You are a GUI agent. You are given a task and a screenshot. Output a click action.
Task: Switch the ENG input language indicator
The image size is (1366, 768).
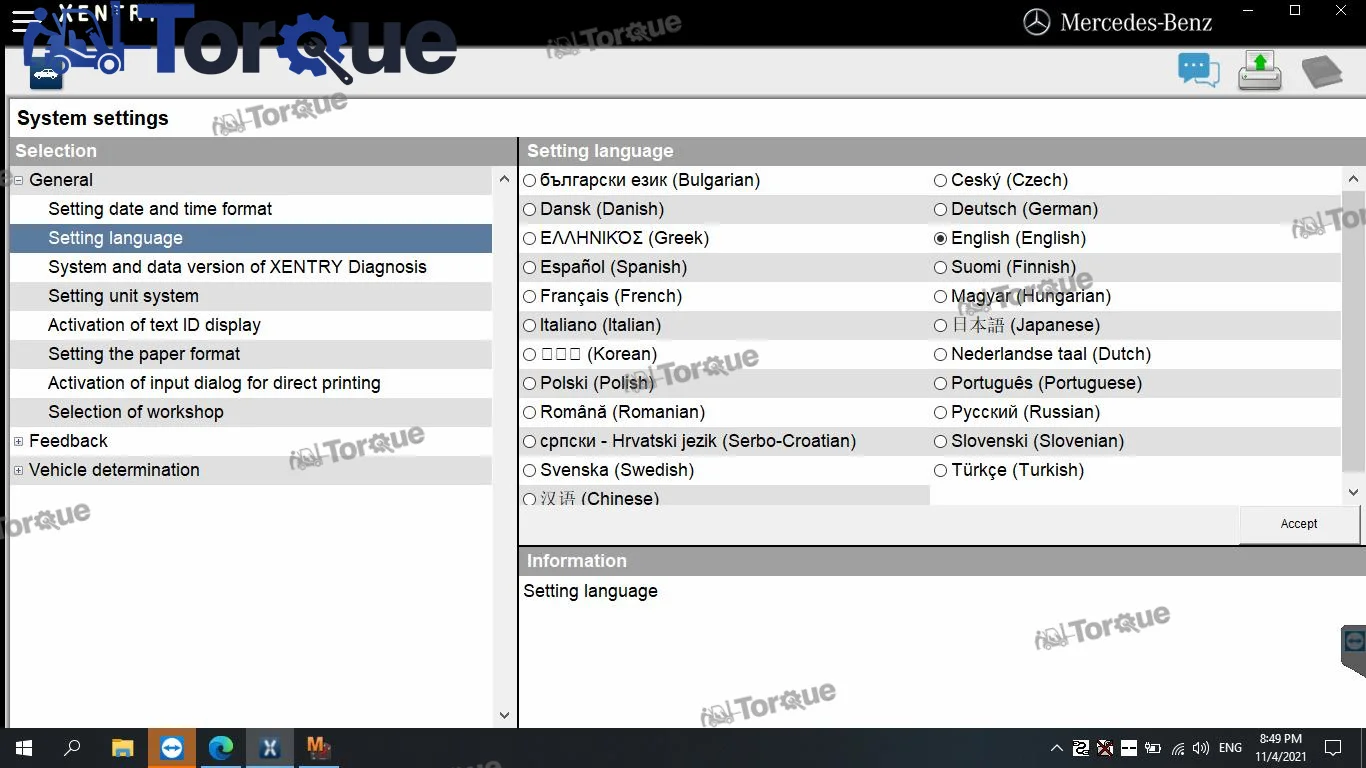[1231, 748]
